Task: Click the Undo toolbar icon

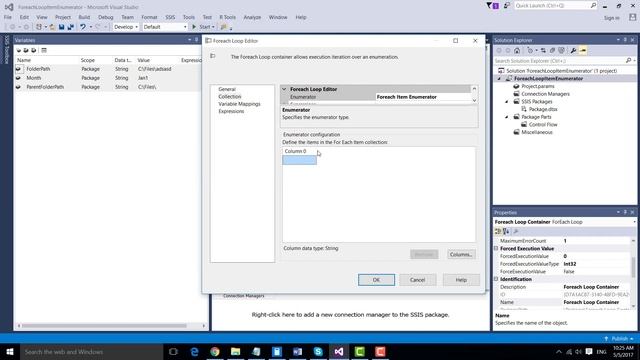Action: click(83, 27)
